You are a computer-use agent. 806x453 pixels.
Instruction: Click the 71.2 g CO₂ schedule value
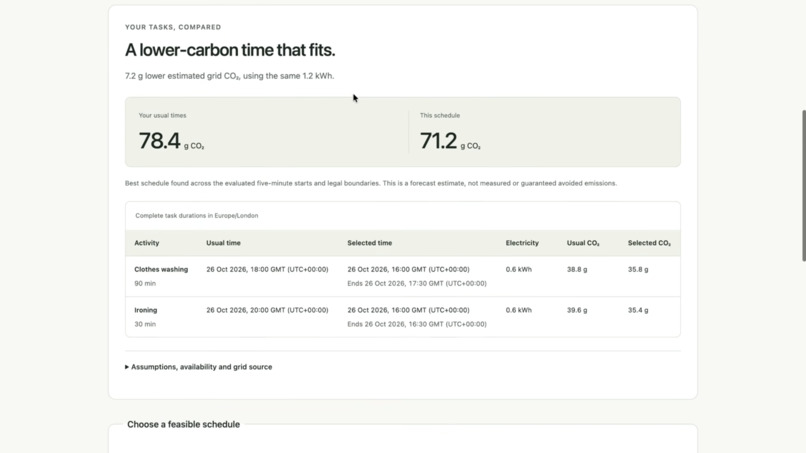450,141
